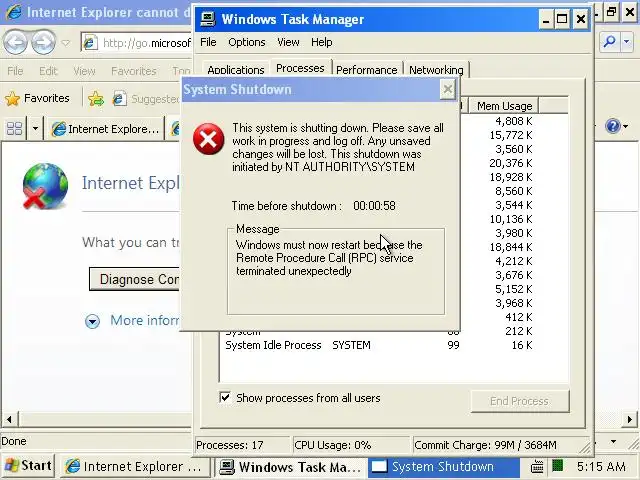The image size is (640, 480).
Task: Open Task Manager View menu
Action: pyautogui.click(x=288, y=42)
